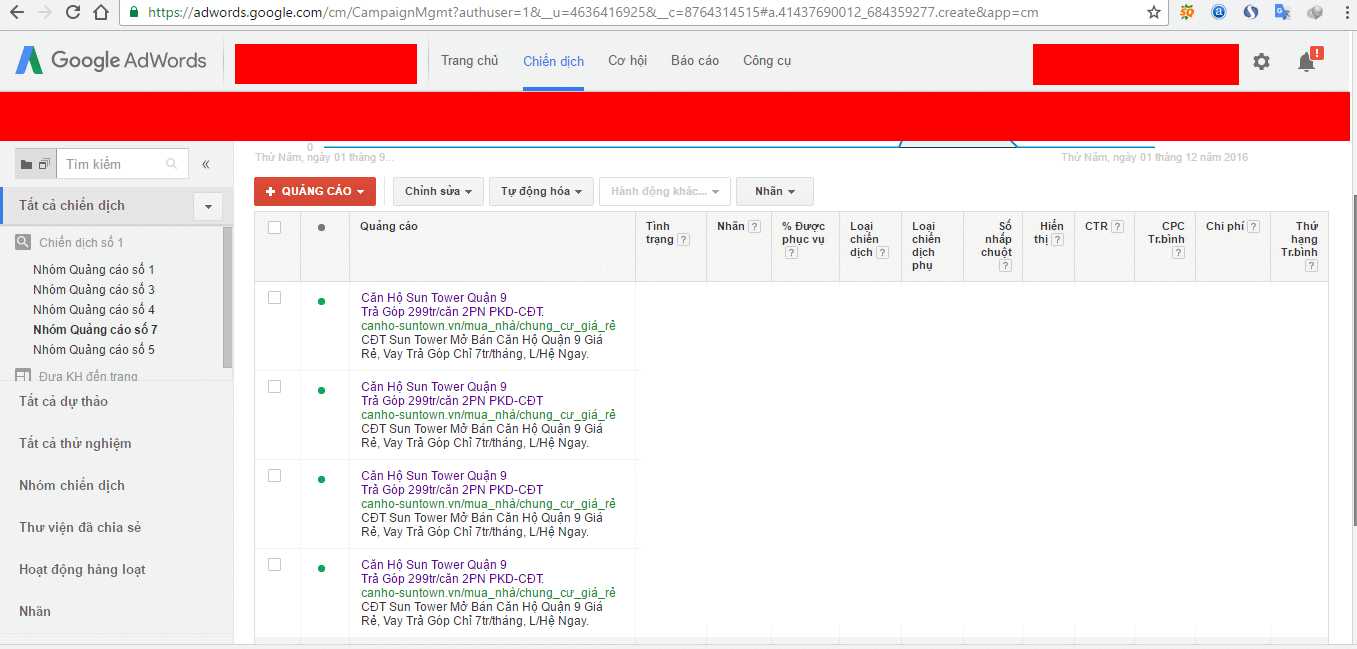Click the status dot column header
This screenshot has width=1357, height=649.
(321, 227)
